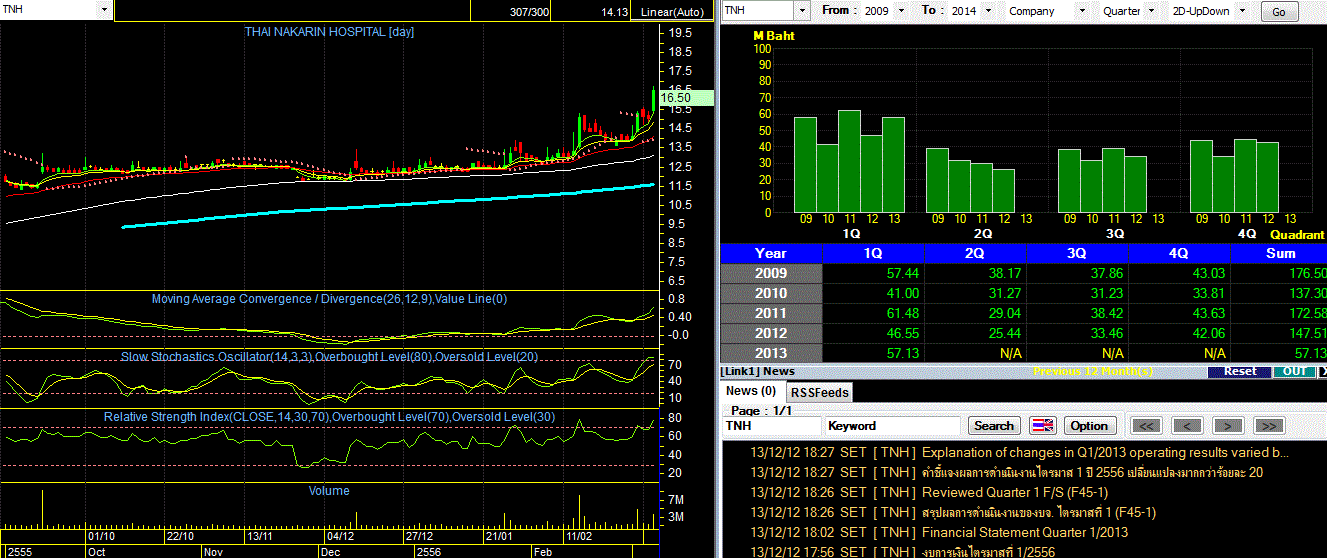Toggle the Thai/English language flag icon
Viewport: 1327px width, 558px height.
click(x=1042, y=425)
